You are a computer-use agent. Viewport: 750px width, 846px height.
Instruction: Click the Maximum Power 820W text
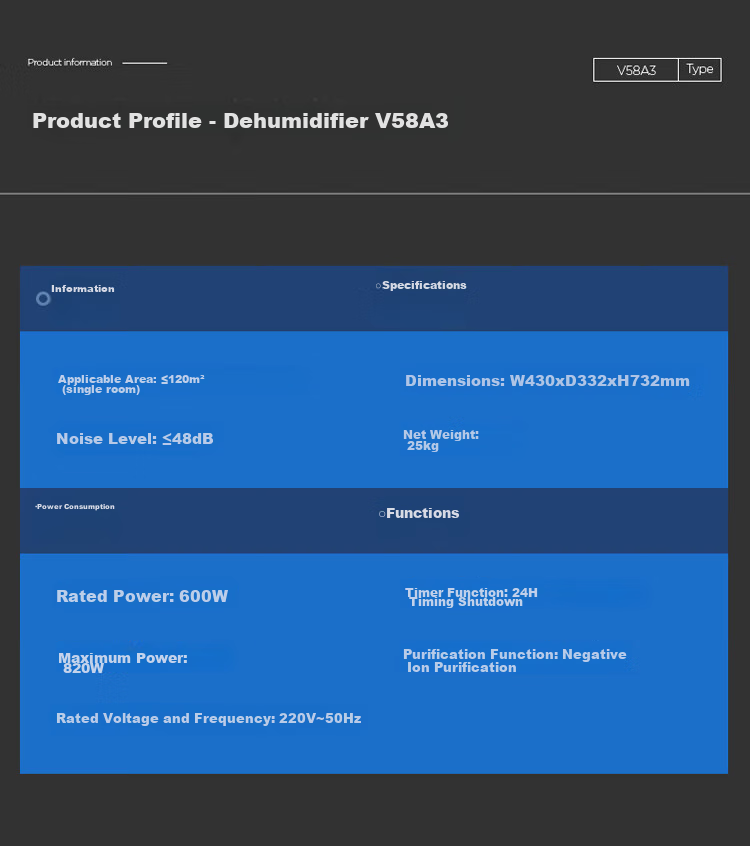(123, 663)
